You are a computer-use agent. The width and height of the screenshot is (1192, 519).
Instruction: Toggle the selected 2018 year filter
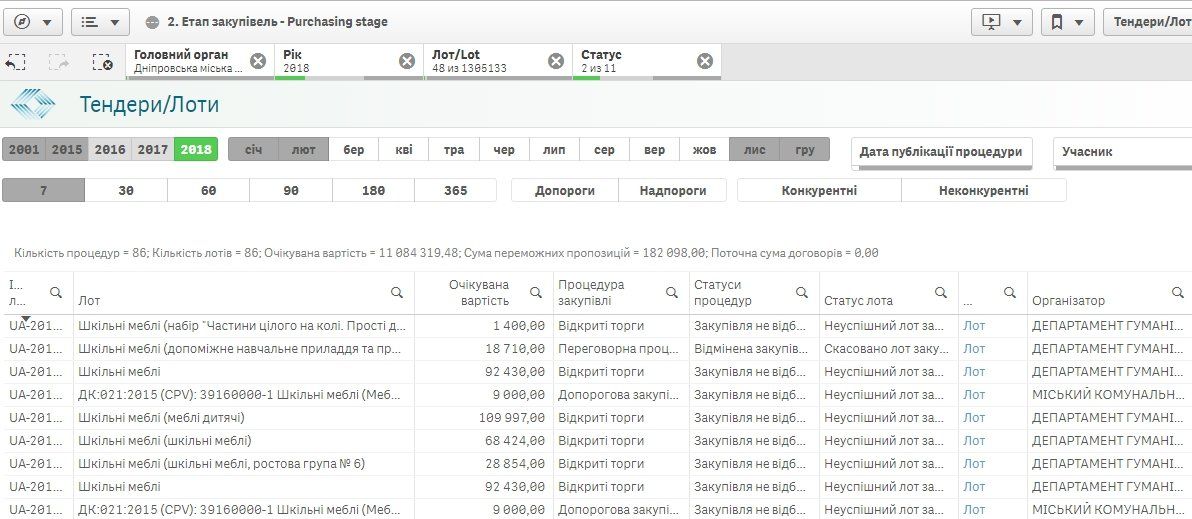(196, 150)
